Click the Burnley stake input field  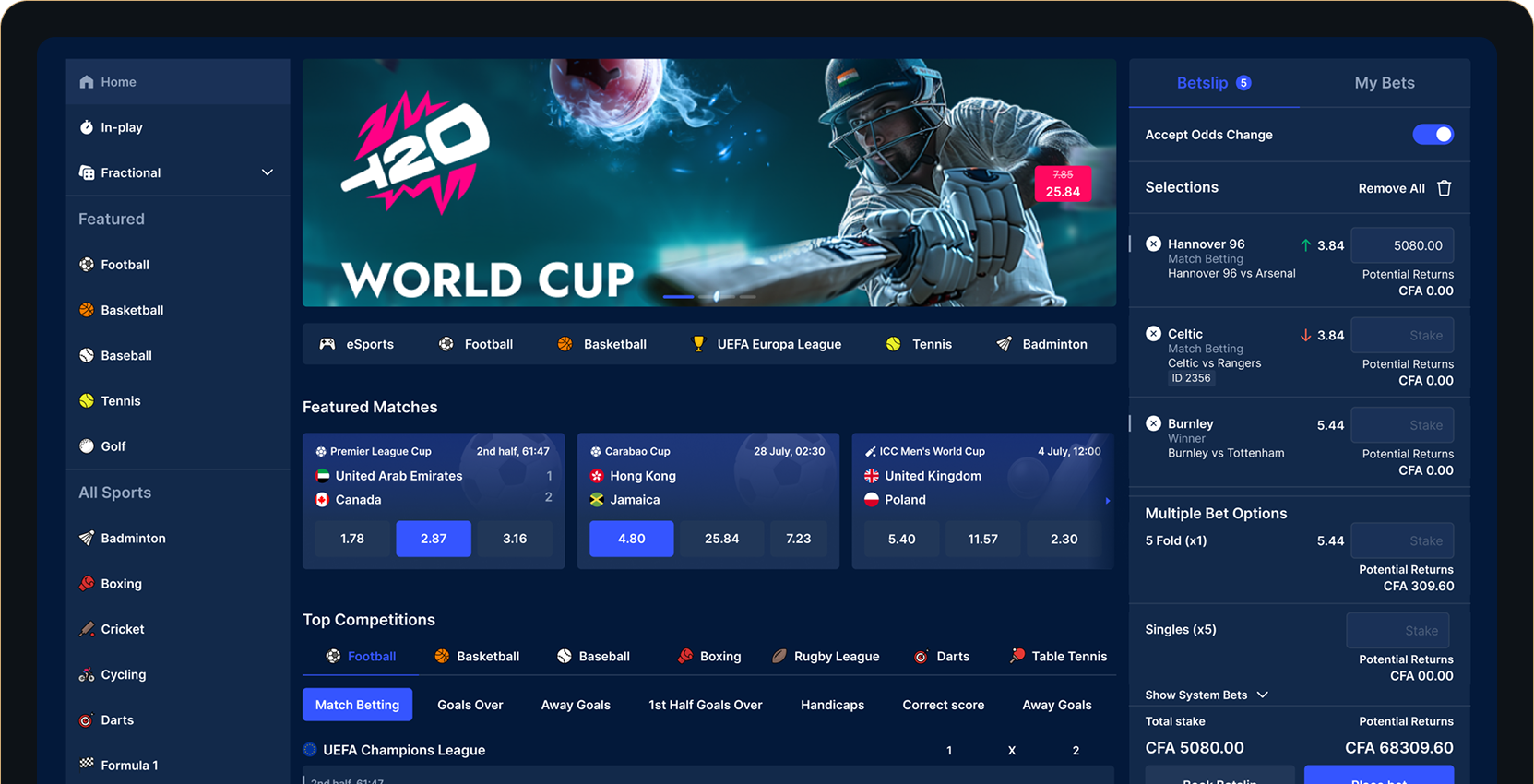[1402, 425]
